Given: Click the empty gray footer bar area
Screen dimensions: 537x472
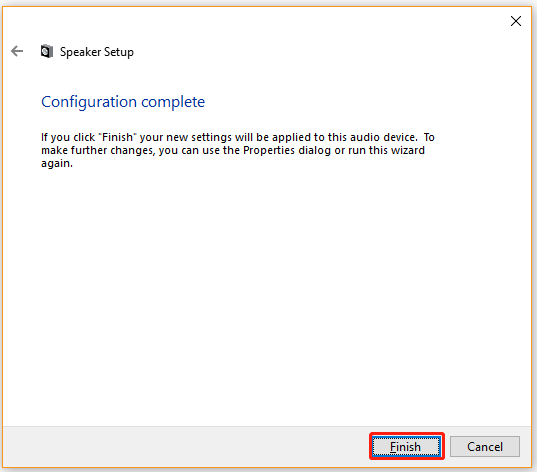Looking at the screenshot, I should (185, 447).
